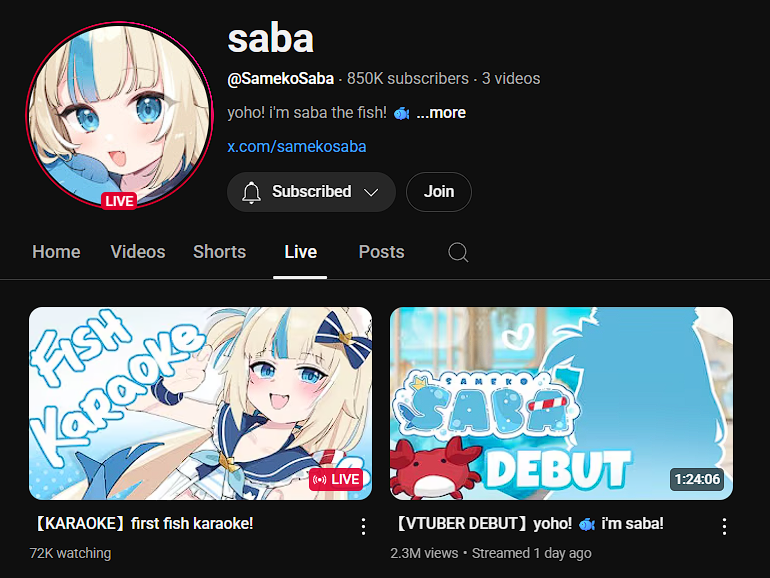Open the channel search magnifier icon
Viewport: 770px width, 578px height.
458,252
